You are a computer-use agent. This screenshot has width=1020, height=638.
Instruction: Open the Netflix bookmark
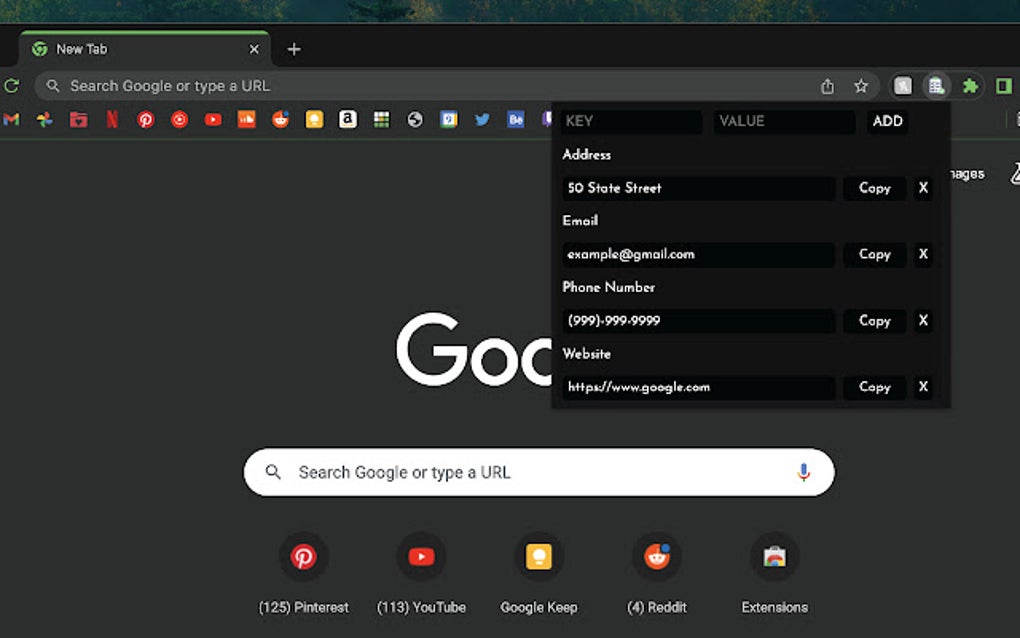click(112, 120)
